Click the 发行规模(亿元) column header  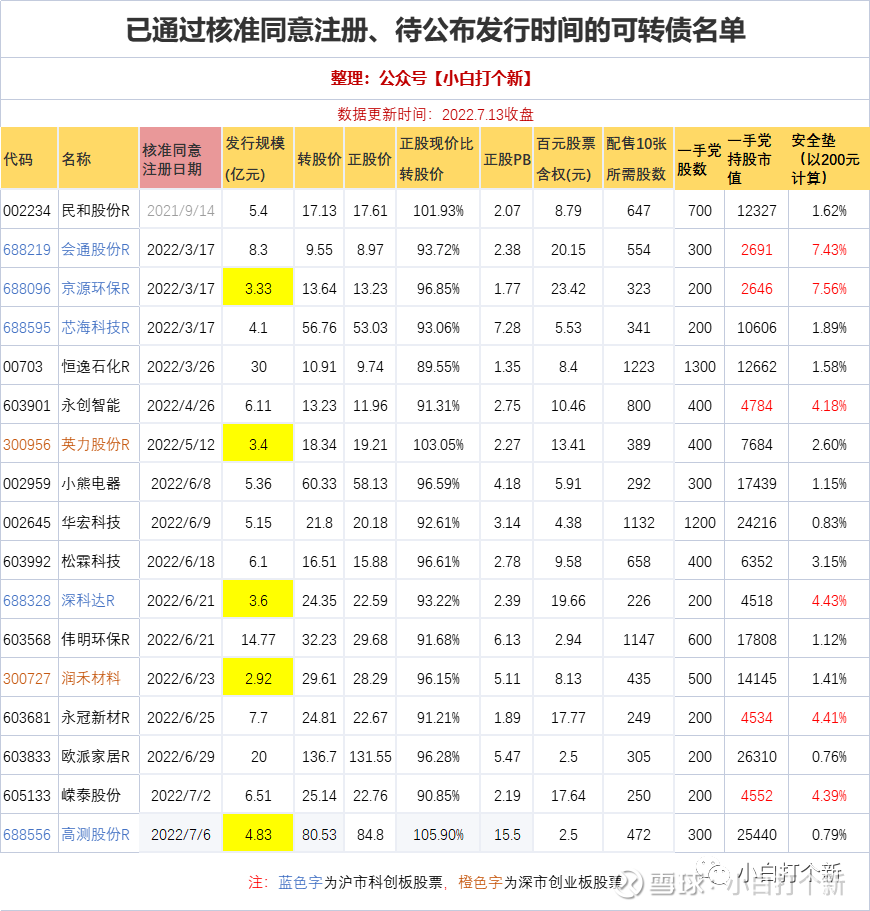click(258, 158)
